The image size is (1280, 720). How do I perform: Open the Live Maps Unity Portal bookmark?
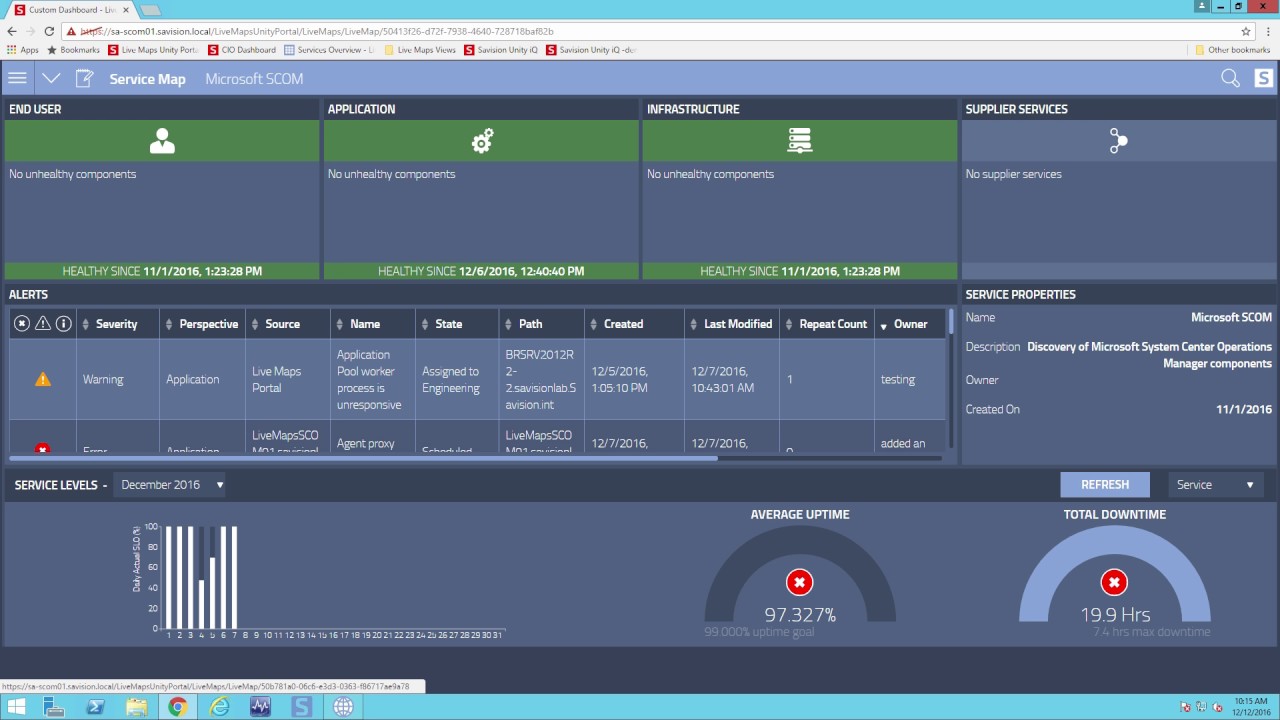tap(153, 49)
